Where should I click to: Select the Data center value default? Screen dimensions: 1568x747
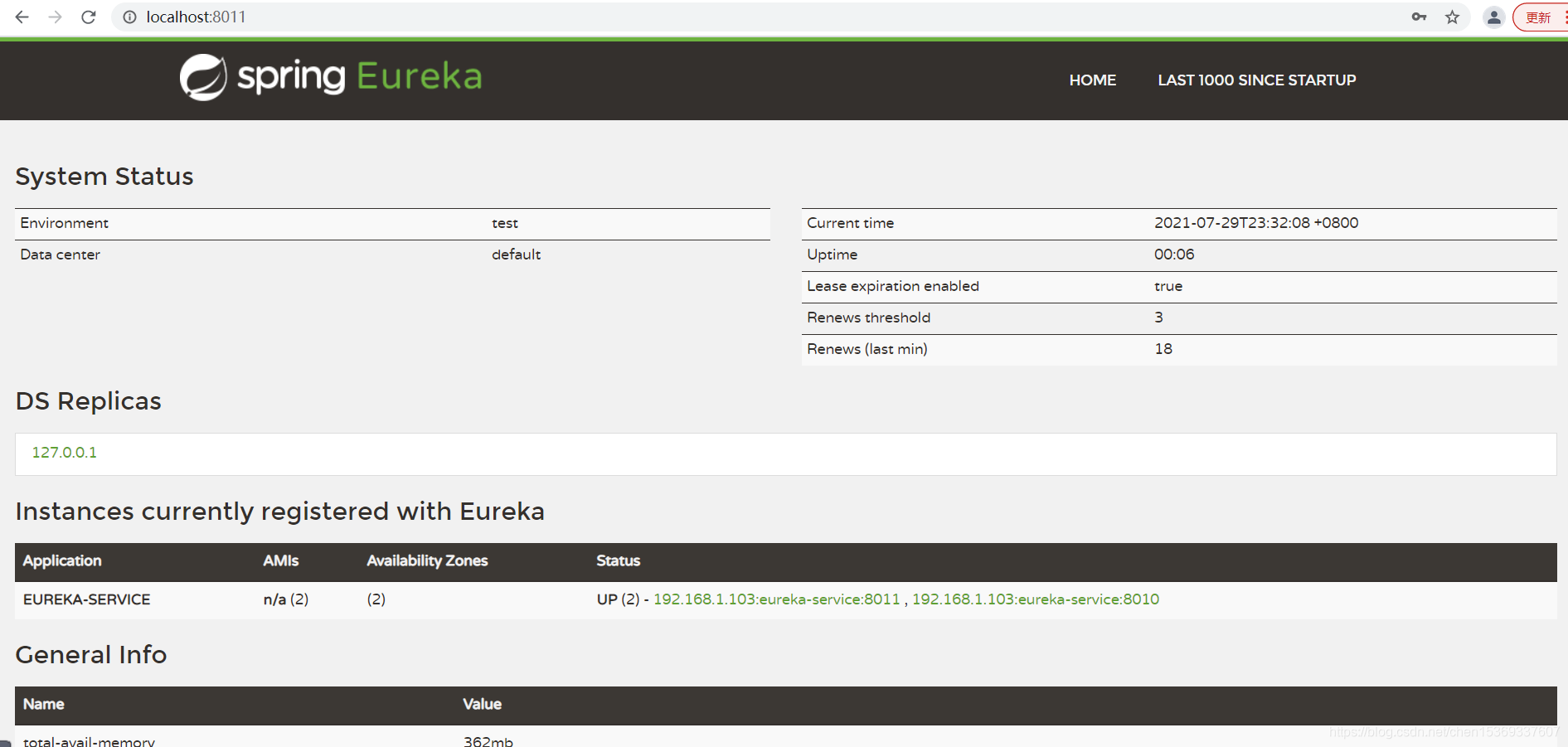tap(516, 255)
